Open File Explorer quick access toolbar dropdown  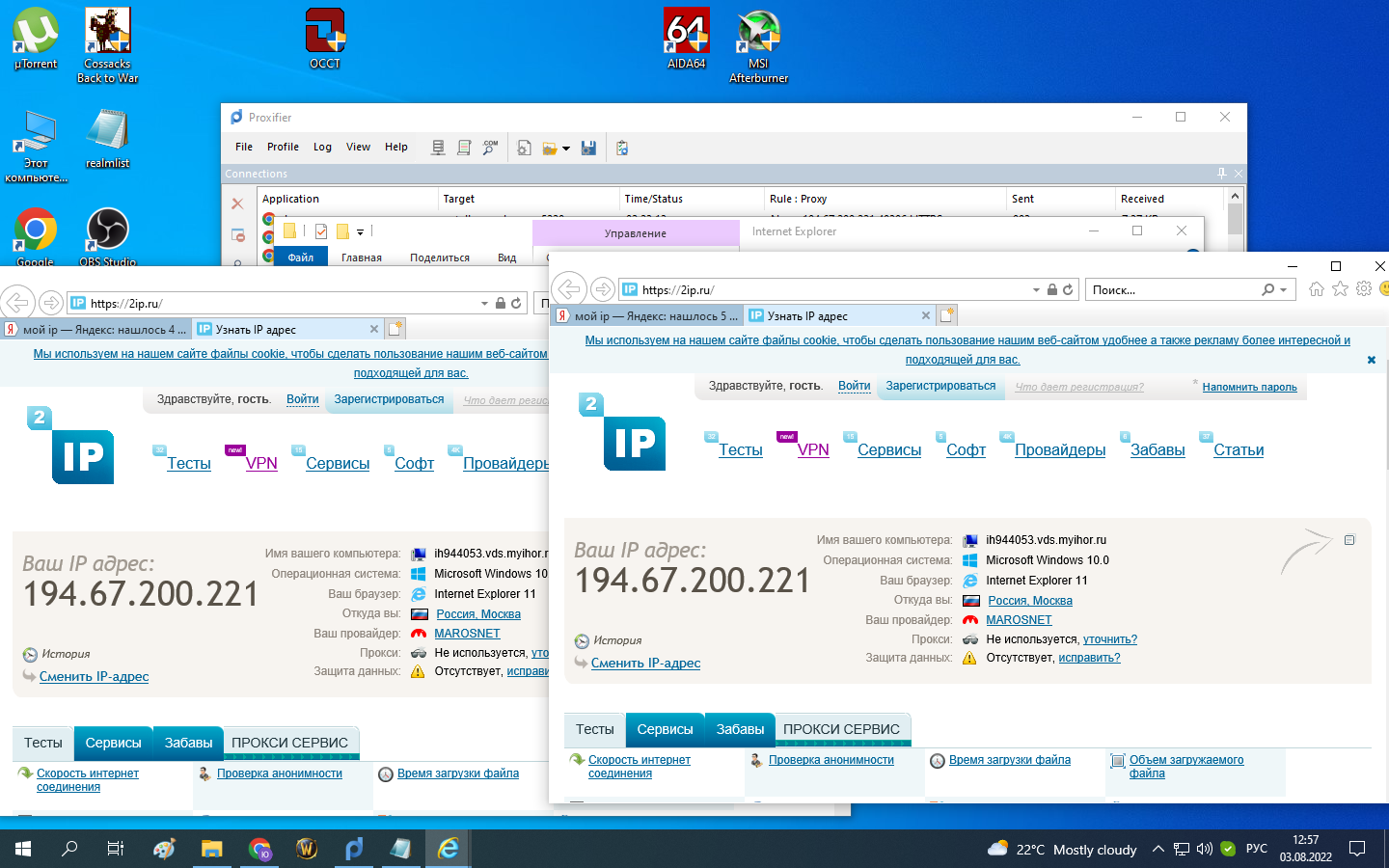point(360,232)
